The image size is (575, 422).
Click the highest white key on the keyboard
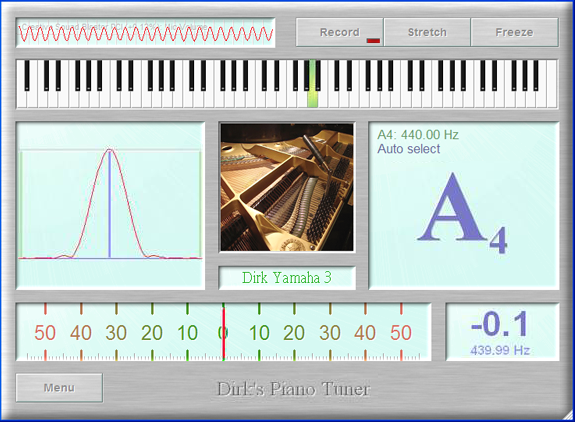click(552, 84)
